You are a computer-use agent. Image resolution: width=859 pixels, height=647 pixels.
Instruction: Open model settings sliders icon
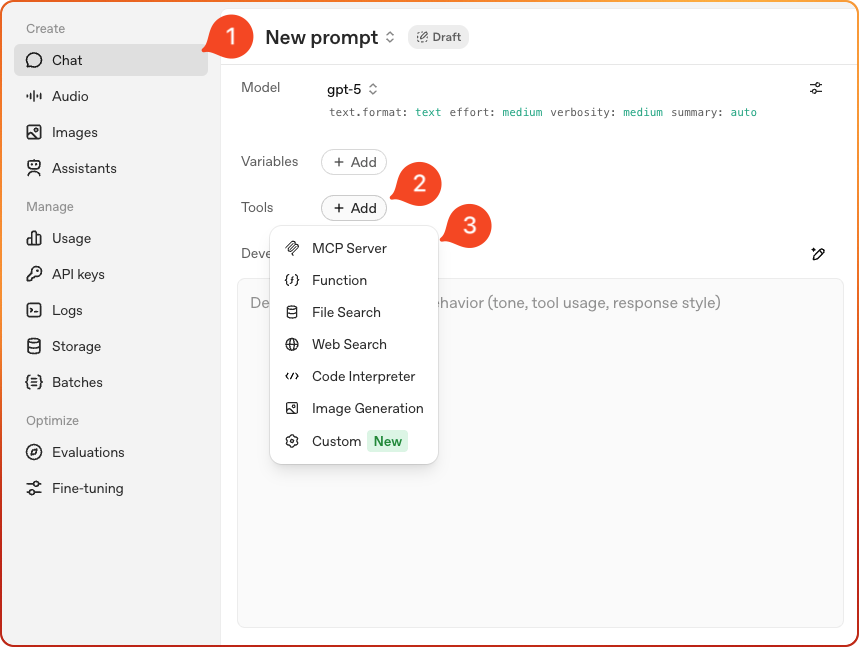coord(816,89)
